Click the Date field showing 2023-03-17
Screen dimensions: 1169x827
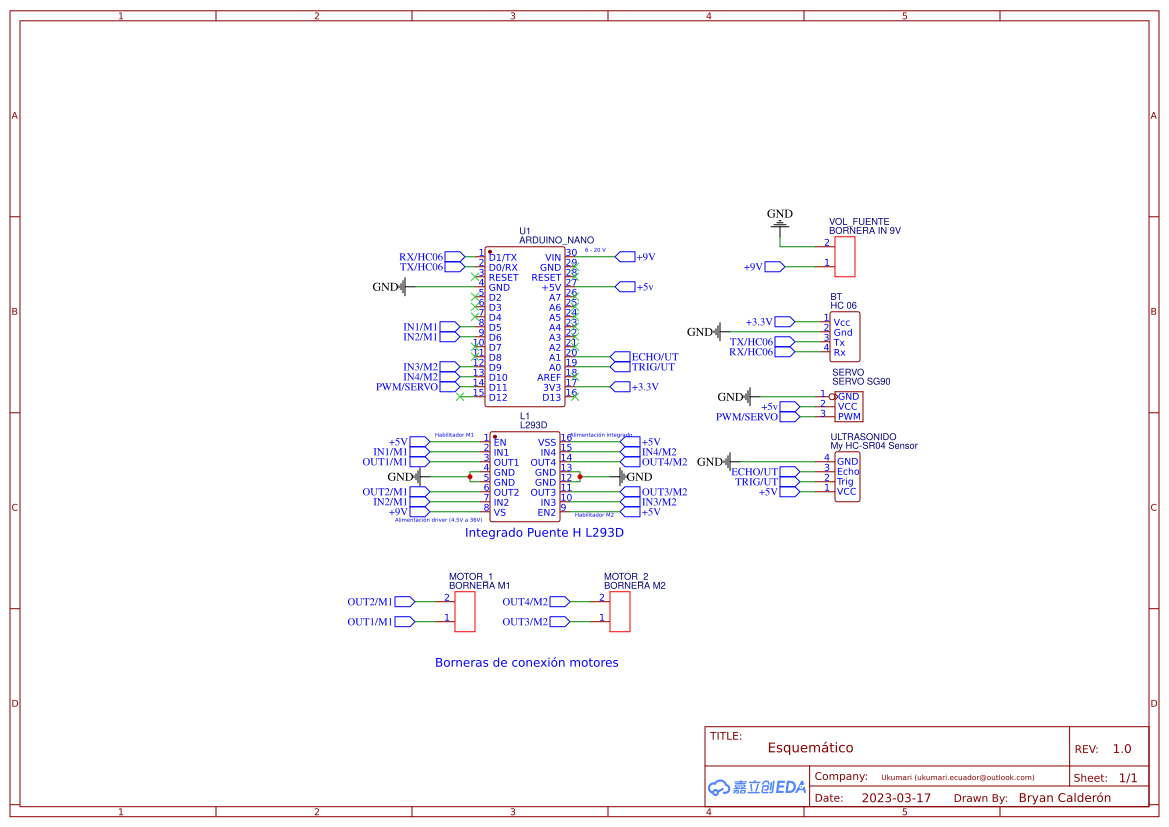pos(895,797)
